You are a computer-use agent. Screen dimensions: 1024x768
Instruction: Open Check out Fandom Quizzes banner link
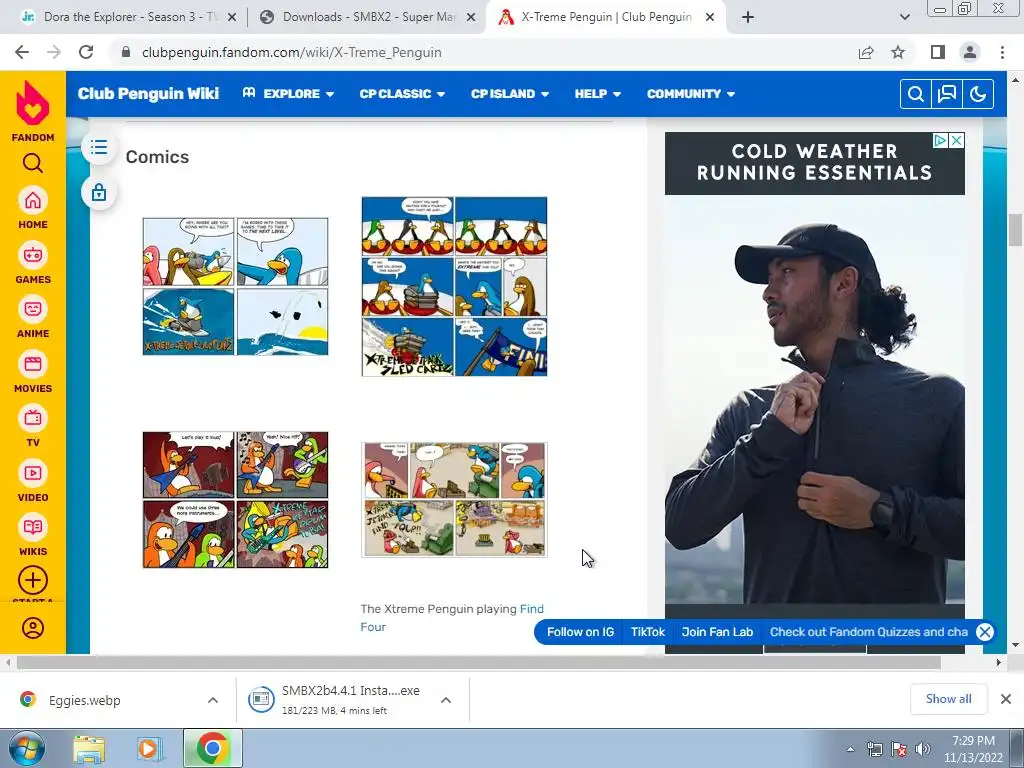[869, 632]
